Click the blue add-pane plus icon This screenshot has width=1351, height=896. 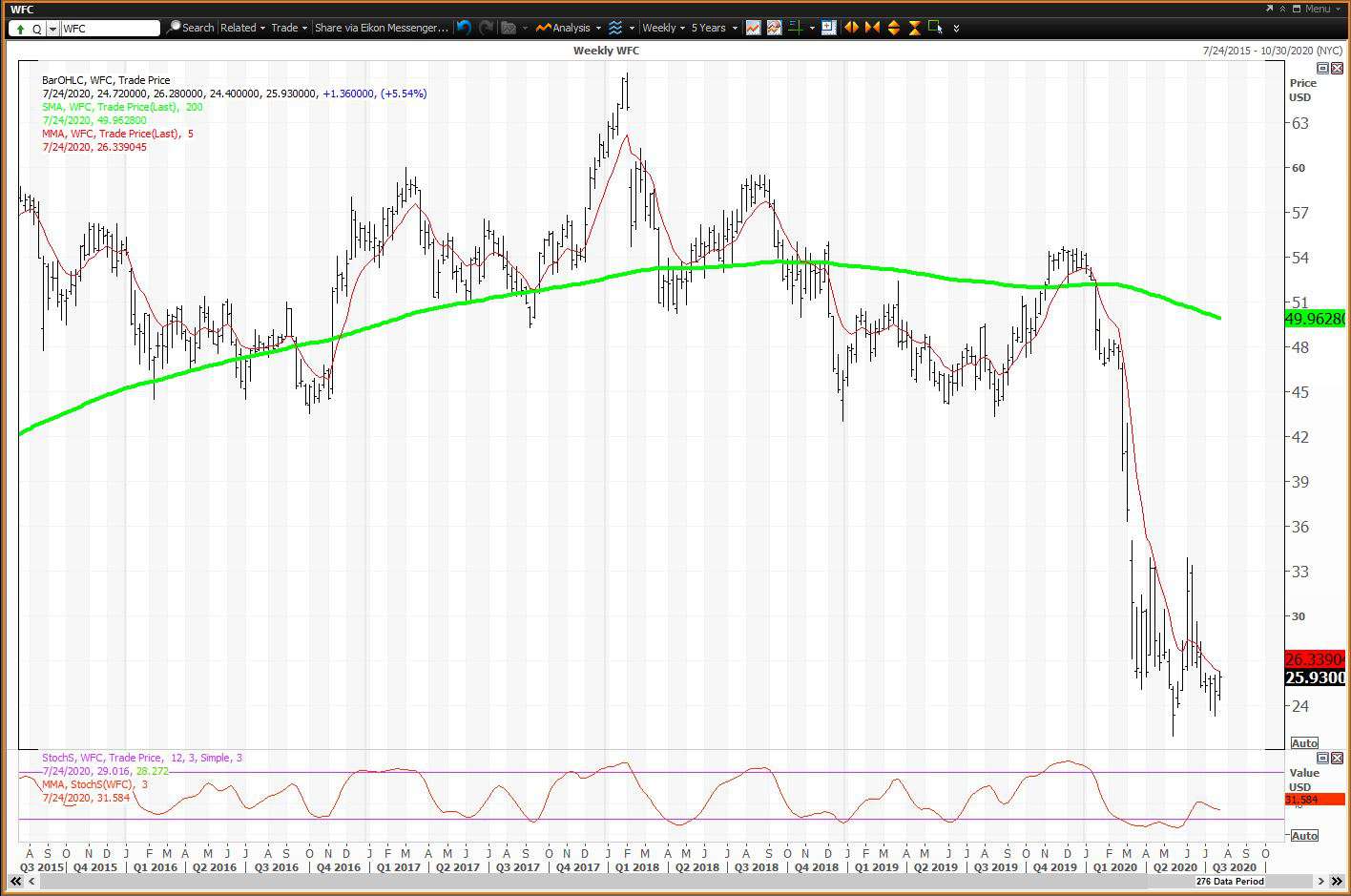click(x=828, y=28)
